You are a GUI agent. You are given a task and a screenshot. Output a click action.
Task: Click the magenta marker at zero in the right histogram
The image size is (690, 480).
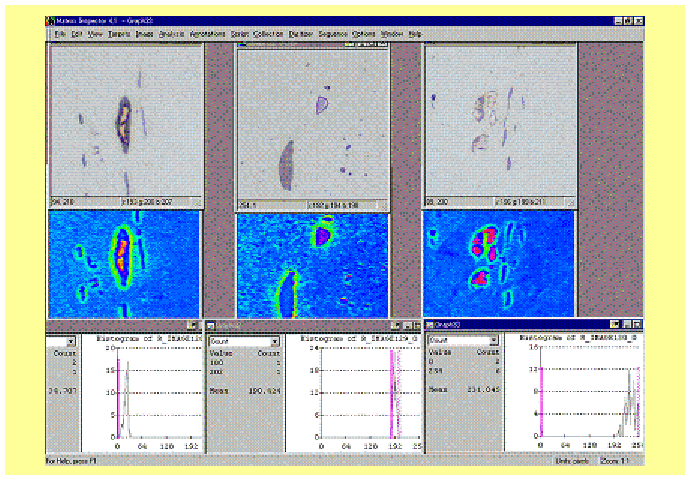[541, 401]
